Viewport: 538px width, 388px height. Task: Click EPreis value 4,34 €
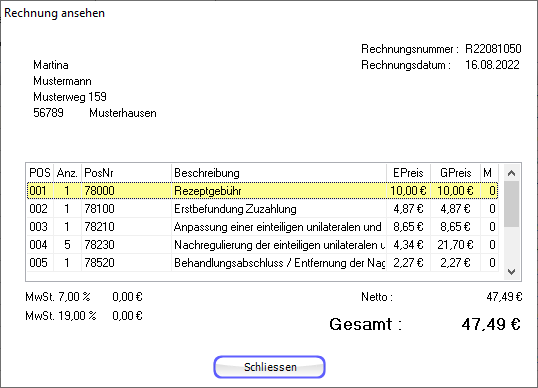[408, 245]
